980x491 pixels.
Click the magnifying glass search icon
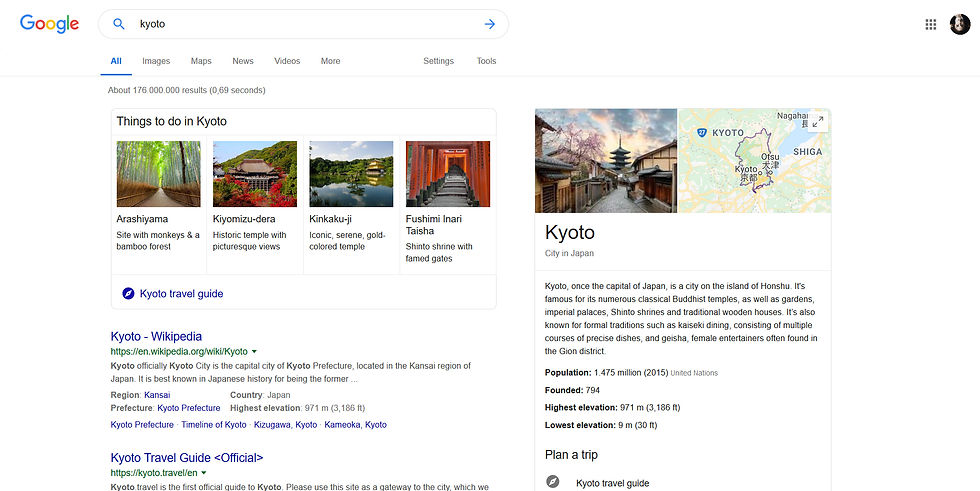pos(118,24)
